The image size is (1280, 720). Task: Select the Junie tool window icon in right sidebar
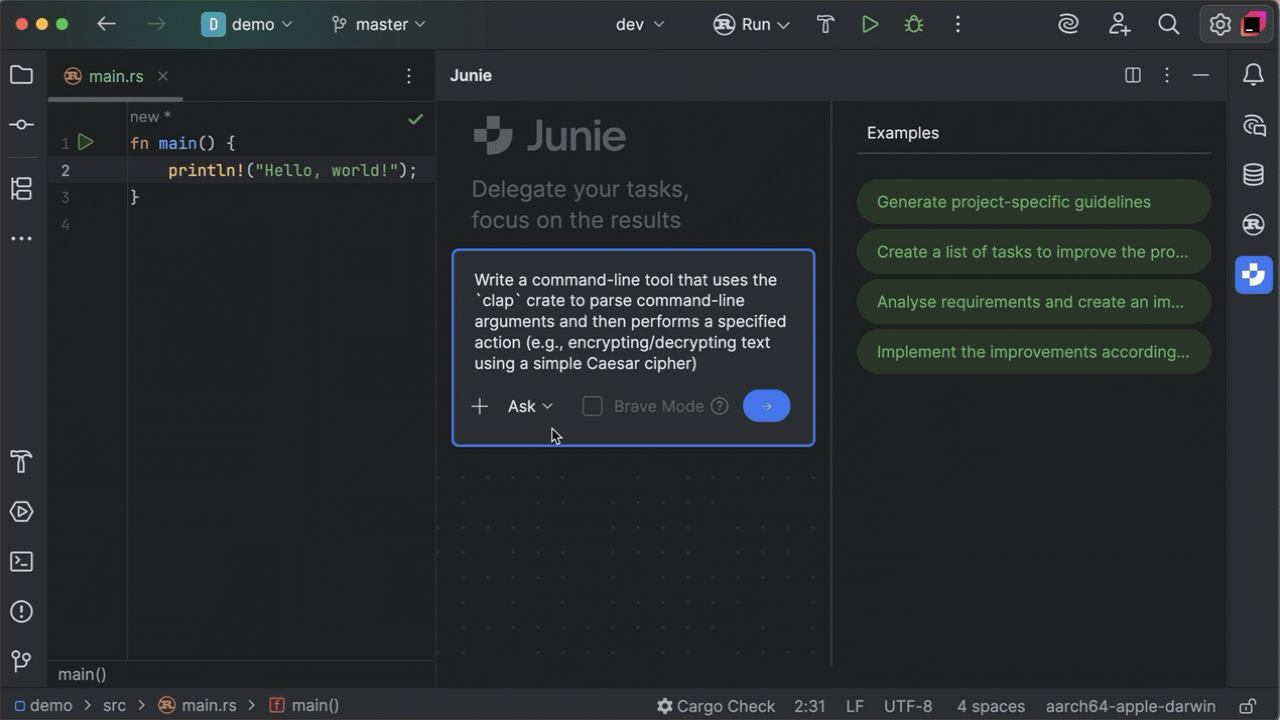1253,275
